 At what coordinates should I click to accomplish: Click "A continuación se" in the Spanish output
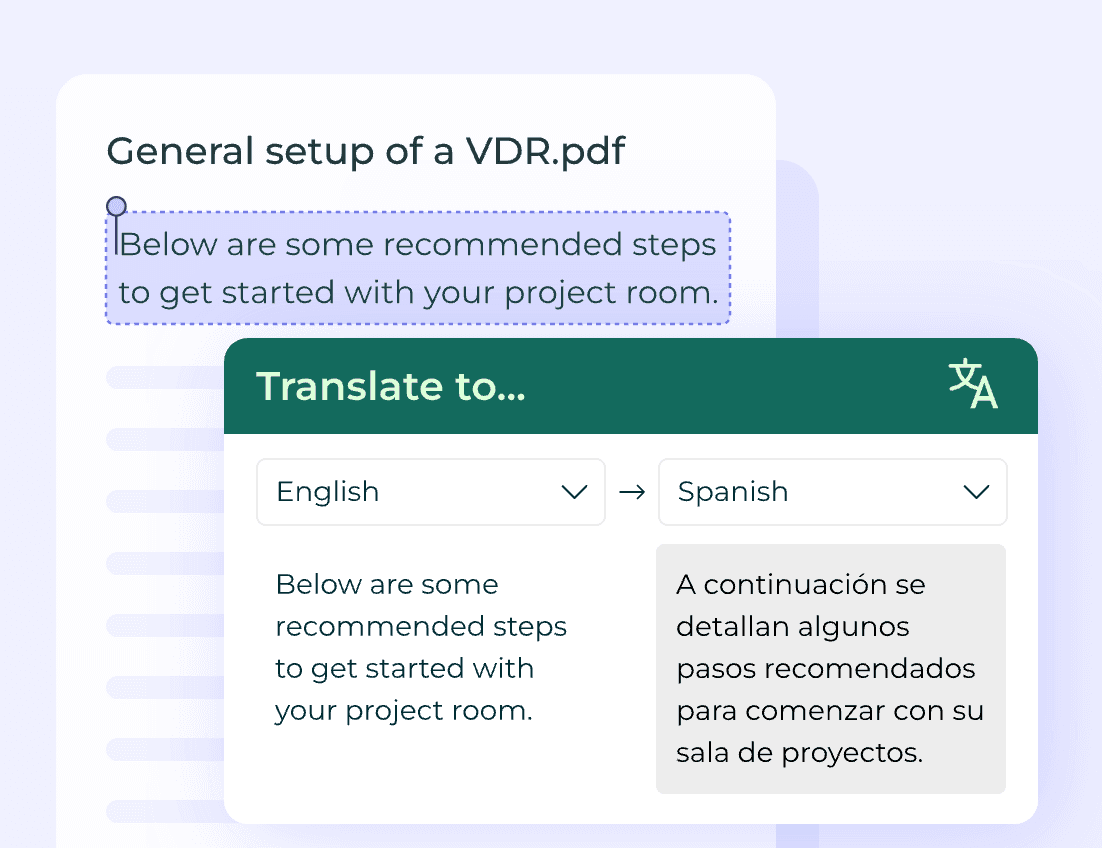[800, 584]
